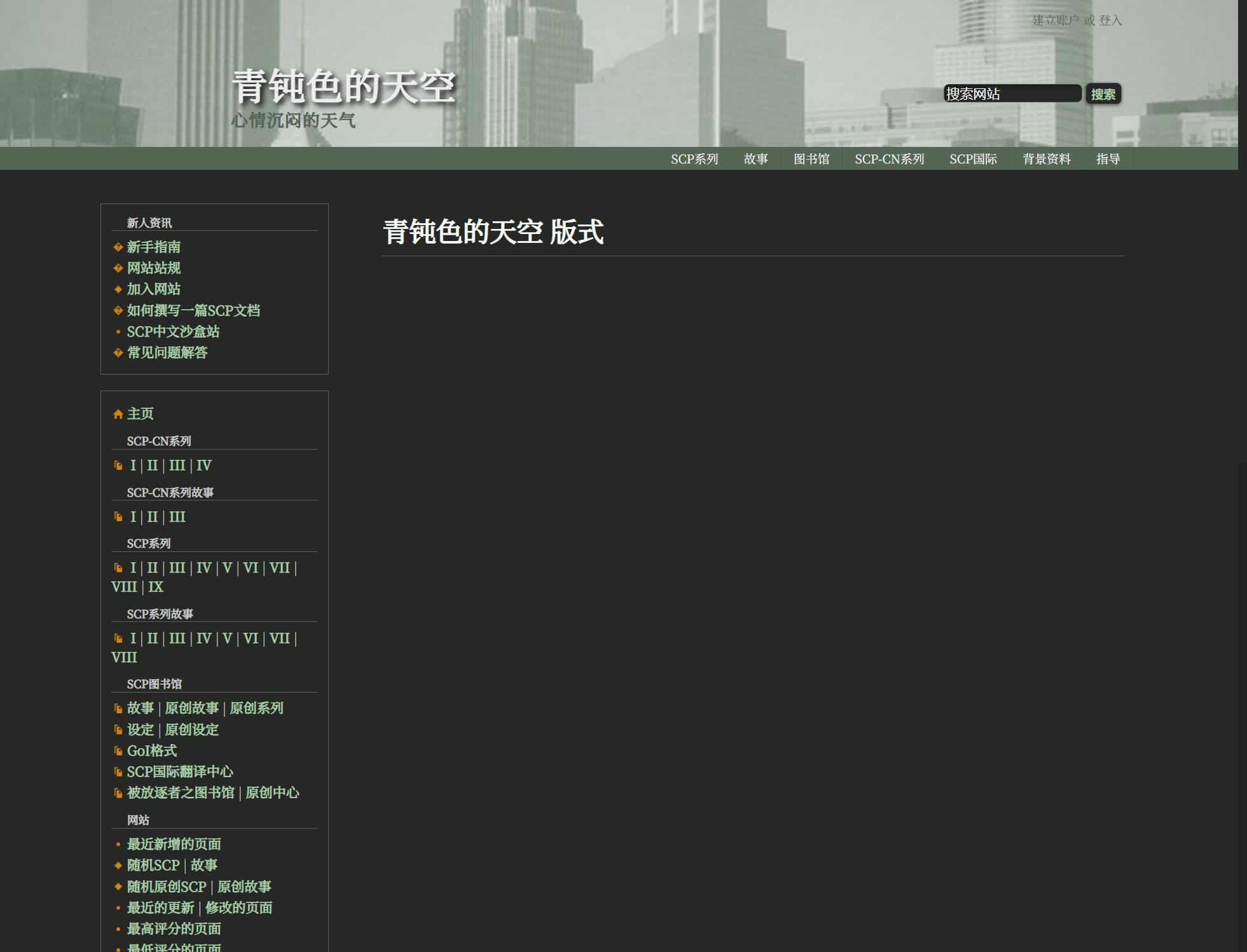
Task: Click the 登入 login link
Action: [x=1110, y=20]
